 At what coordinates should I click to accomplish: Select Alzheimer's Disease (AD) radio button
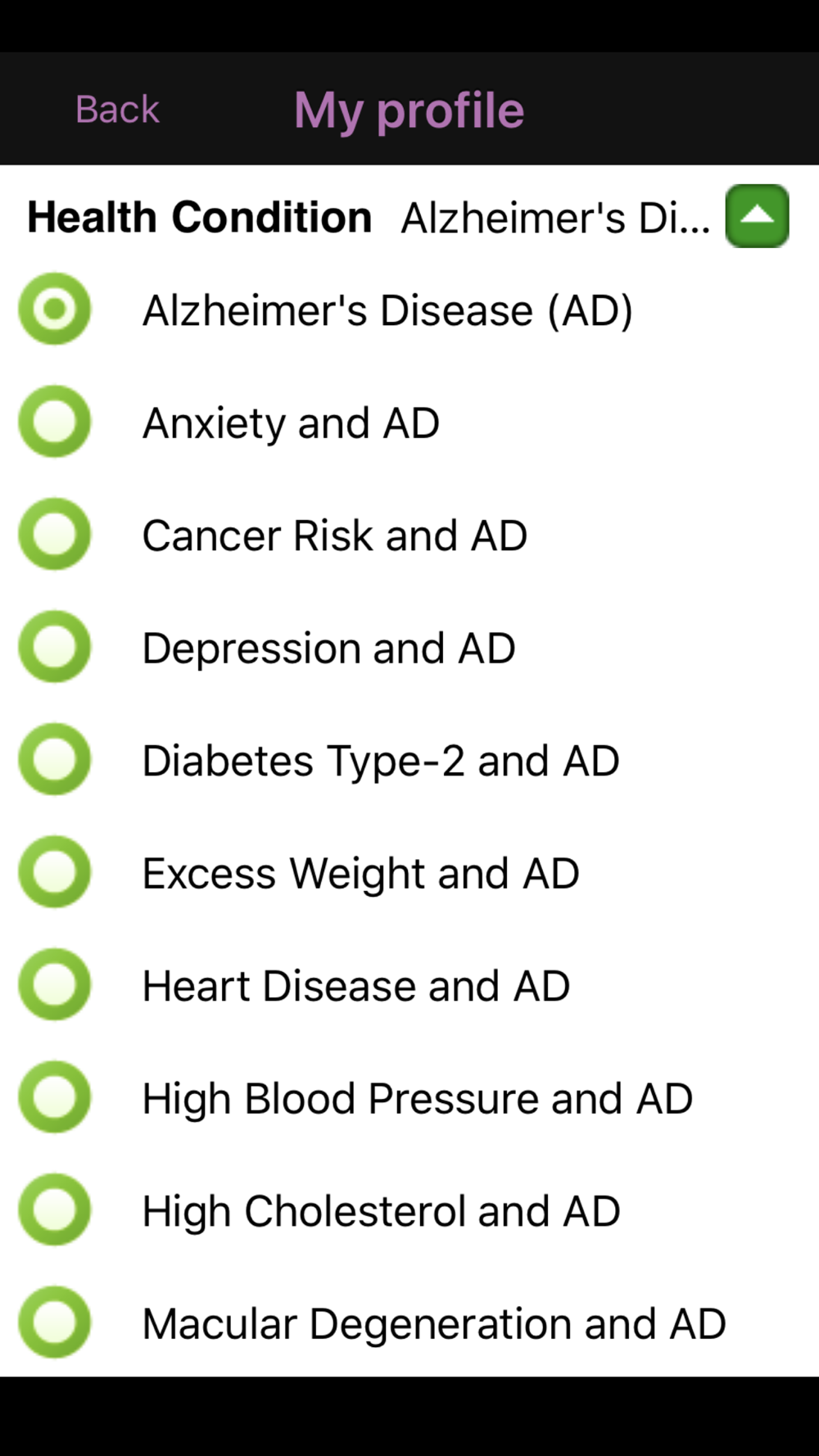click(55, 309)
